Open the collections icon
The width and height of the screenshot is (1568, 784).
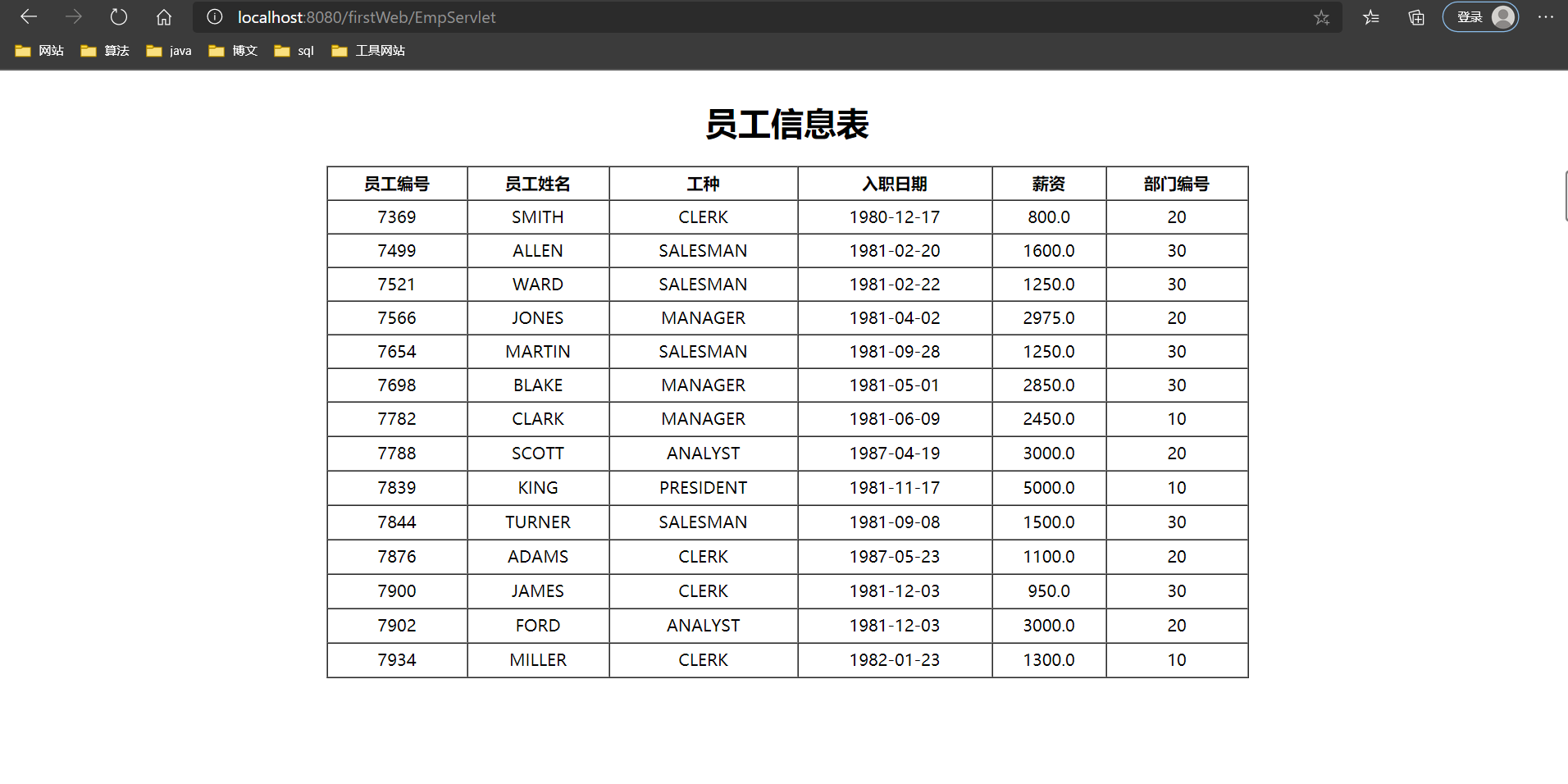pos(1416,17)
